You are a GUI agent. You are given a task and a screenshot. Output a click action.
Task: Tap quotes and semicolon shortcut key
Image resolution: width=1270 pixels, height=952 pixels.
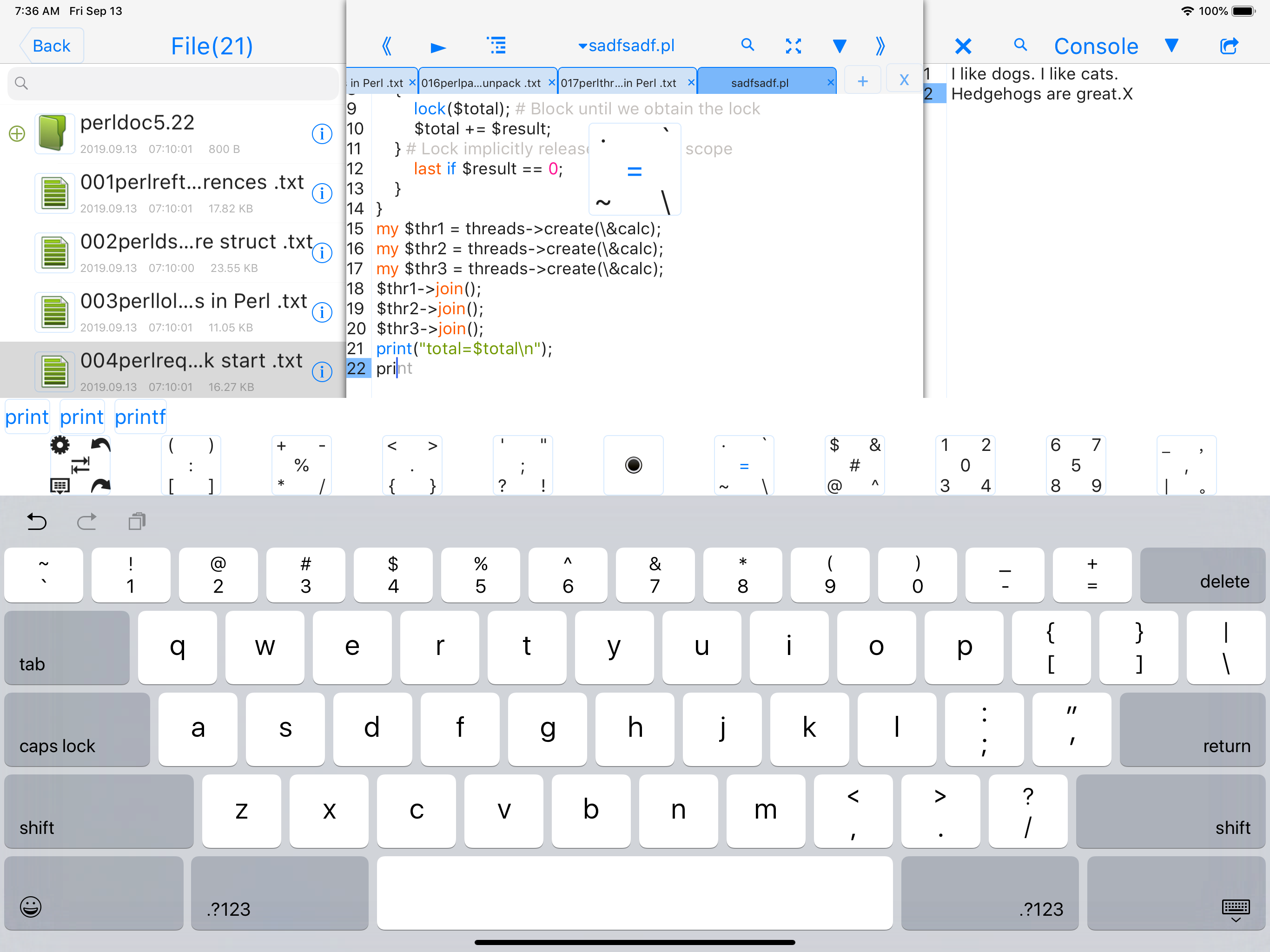(x=523, y=465)
